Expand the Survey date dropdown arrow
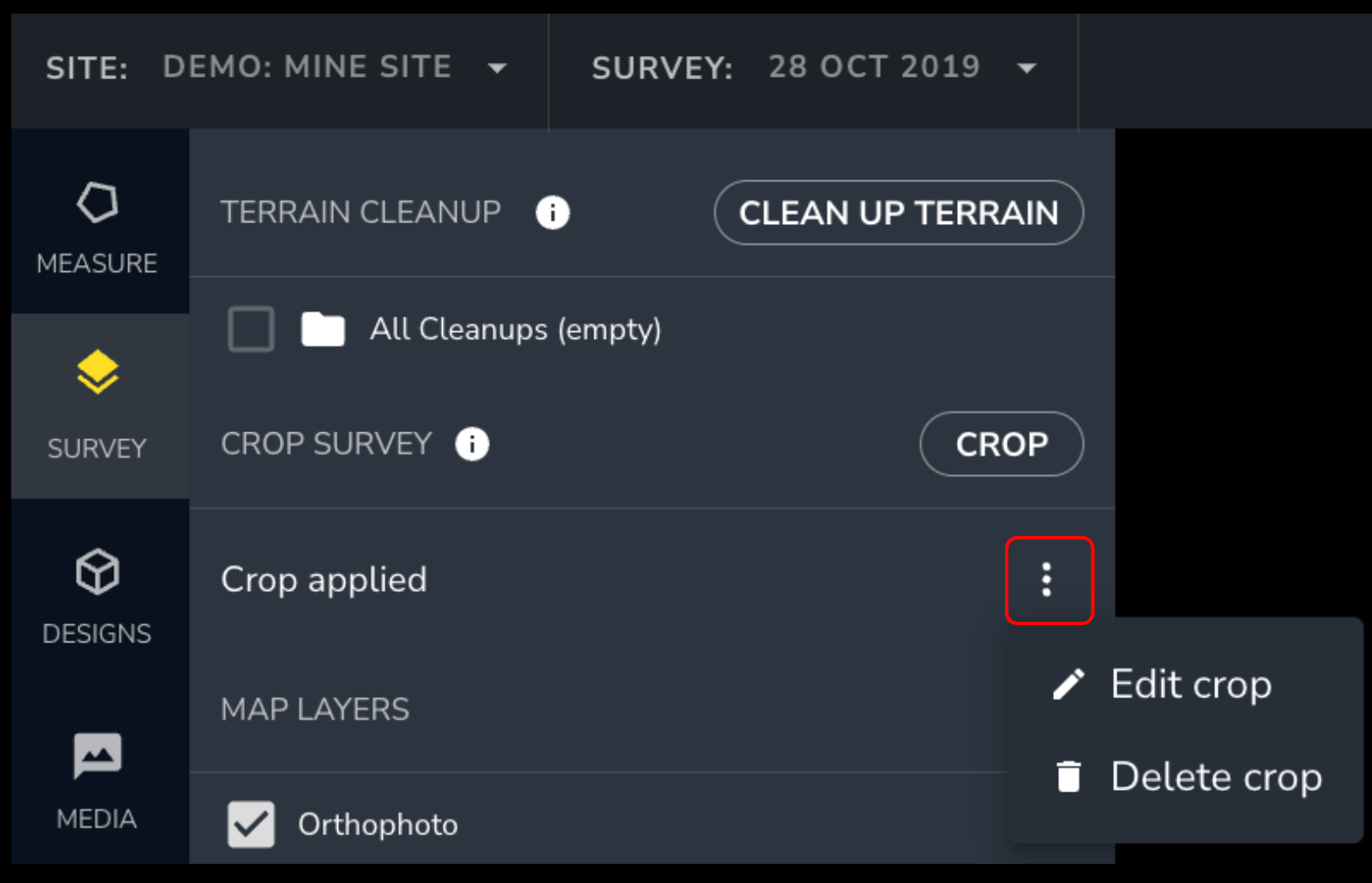The image size is (1372, 883). [x=1027, y=68]
